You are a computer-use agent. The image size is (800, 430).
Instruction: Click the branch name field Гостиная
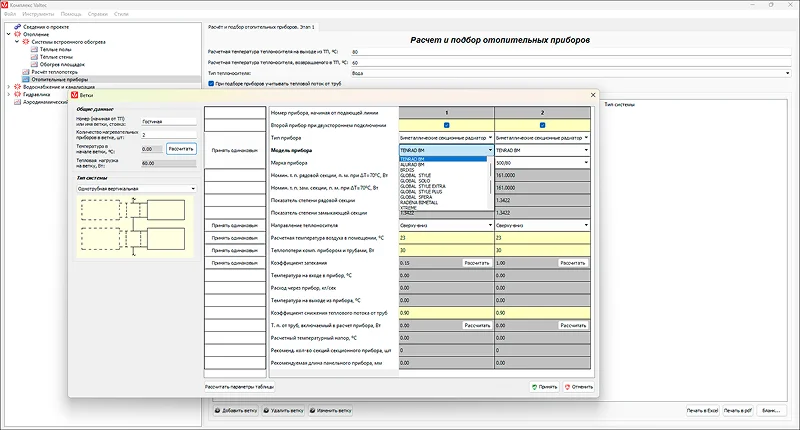click(169, 121)
